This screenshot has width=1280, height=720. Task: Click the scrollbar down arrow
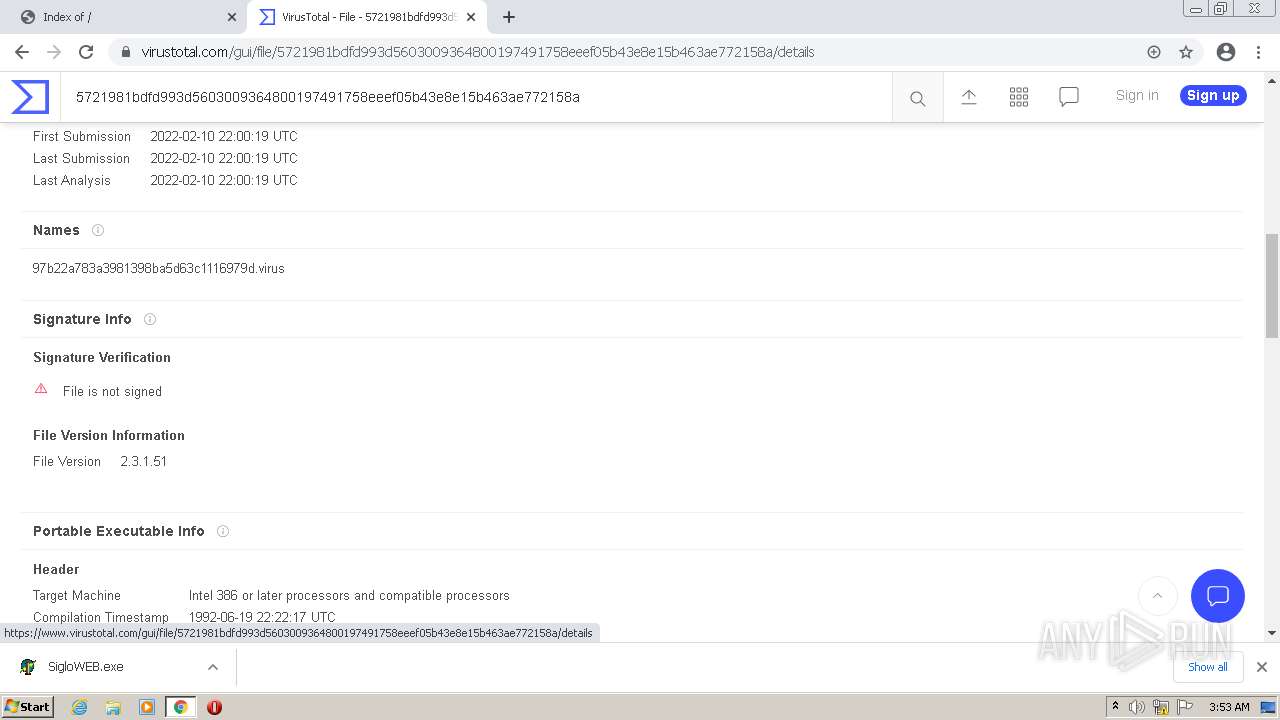pyautogui.click(x=1272, y=632)
